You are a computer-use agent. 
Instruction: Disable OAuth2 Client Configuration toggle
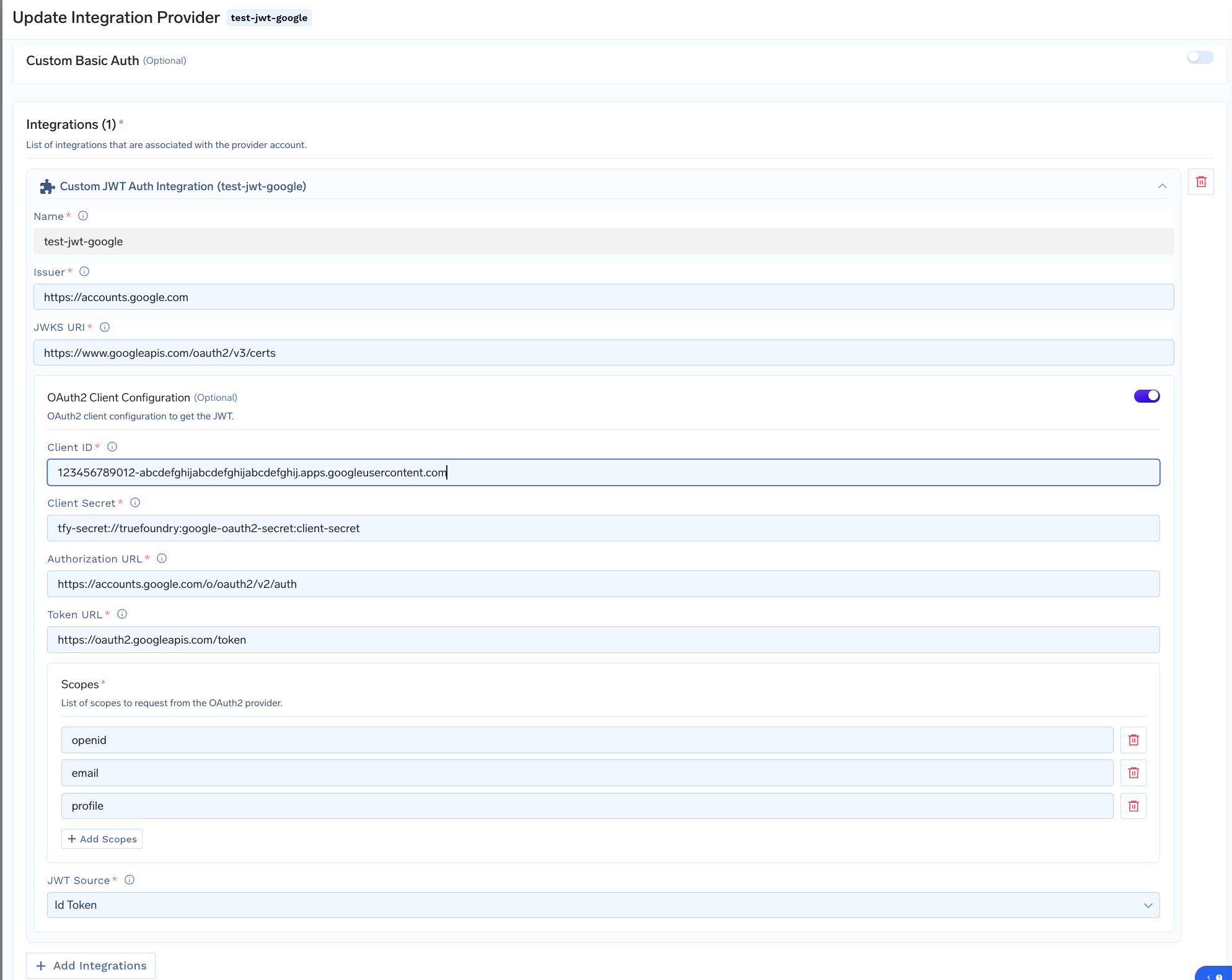pos(1146,396)
